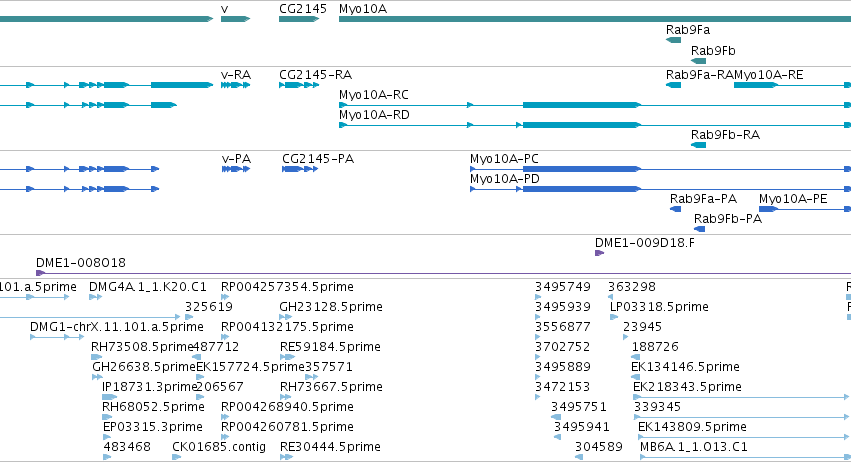Click the RP004260781.5prime EST label
Image resolution: width=851 pixels, height=462 pixels.
click(x=287, y=428)
